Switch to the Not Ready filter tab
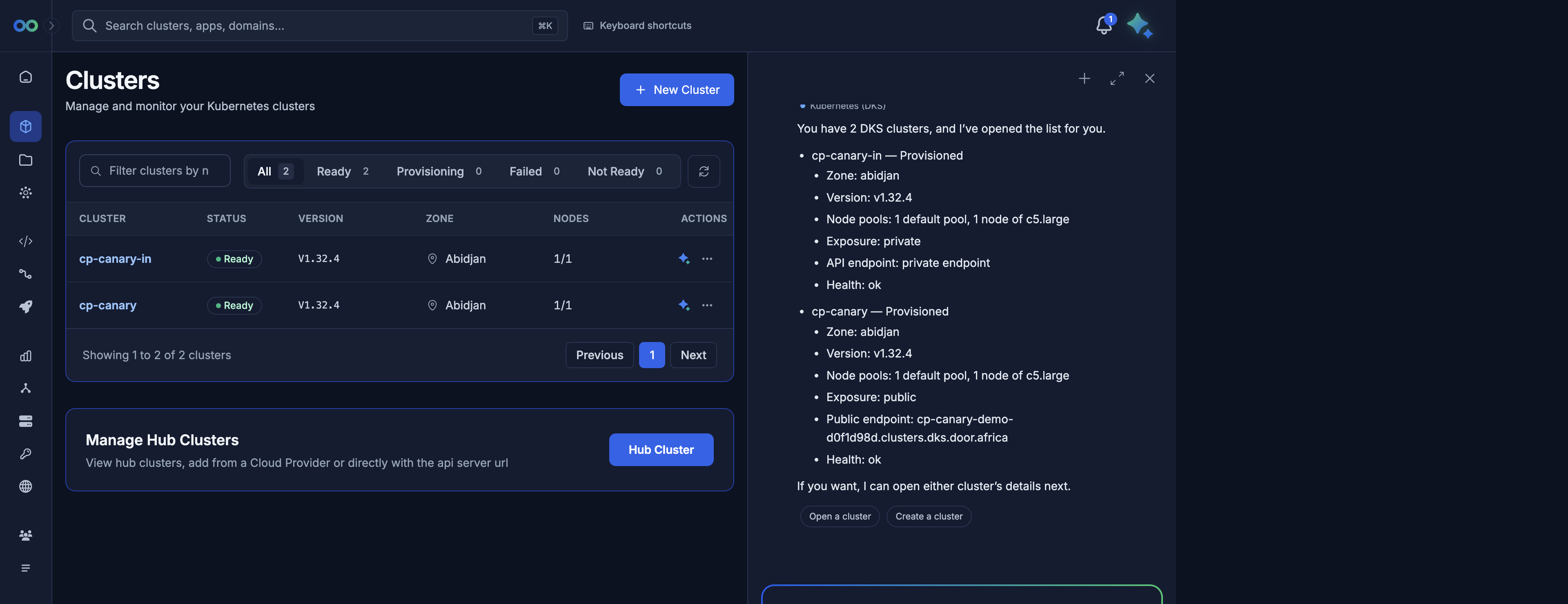The width and height of the screenshot is (1568, 604). pyautogui.click(x=624, y=171)
